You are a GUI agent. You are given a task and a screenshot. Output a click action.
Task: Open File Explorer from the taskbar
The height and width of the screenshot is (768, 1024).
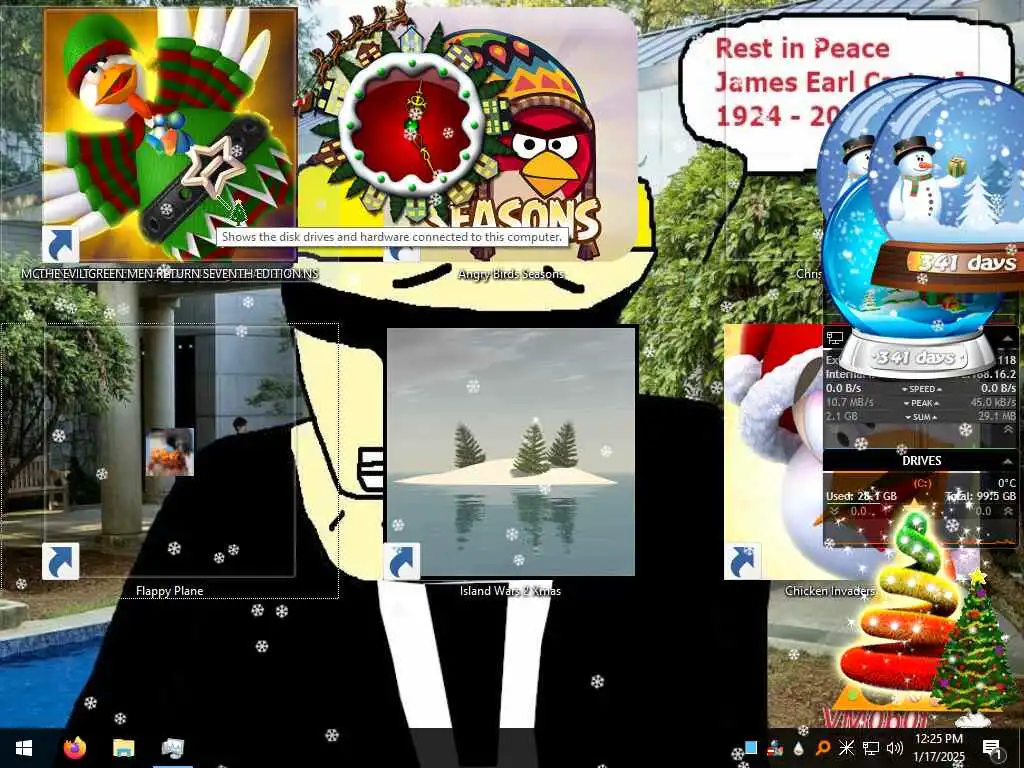coord(123,748)
